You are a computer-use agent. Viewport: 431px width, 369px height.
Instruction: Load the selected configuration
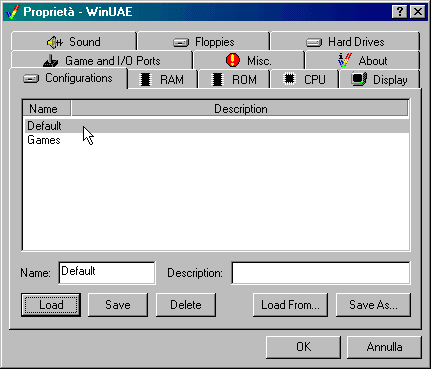point(51,305)
